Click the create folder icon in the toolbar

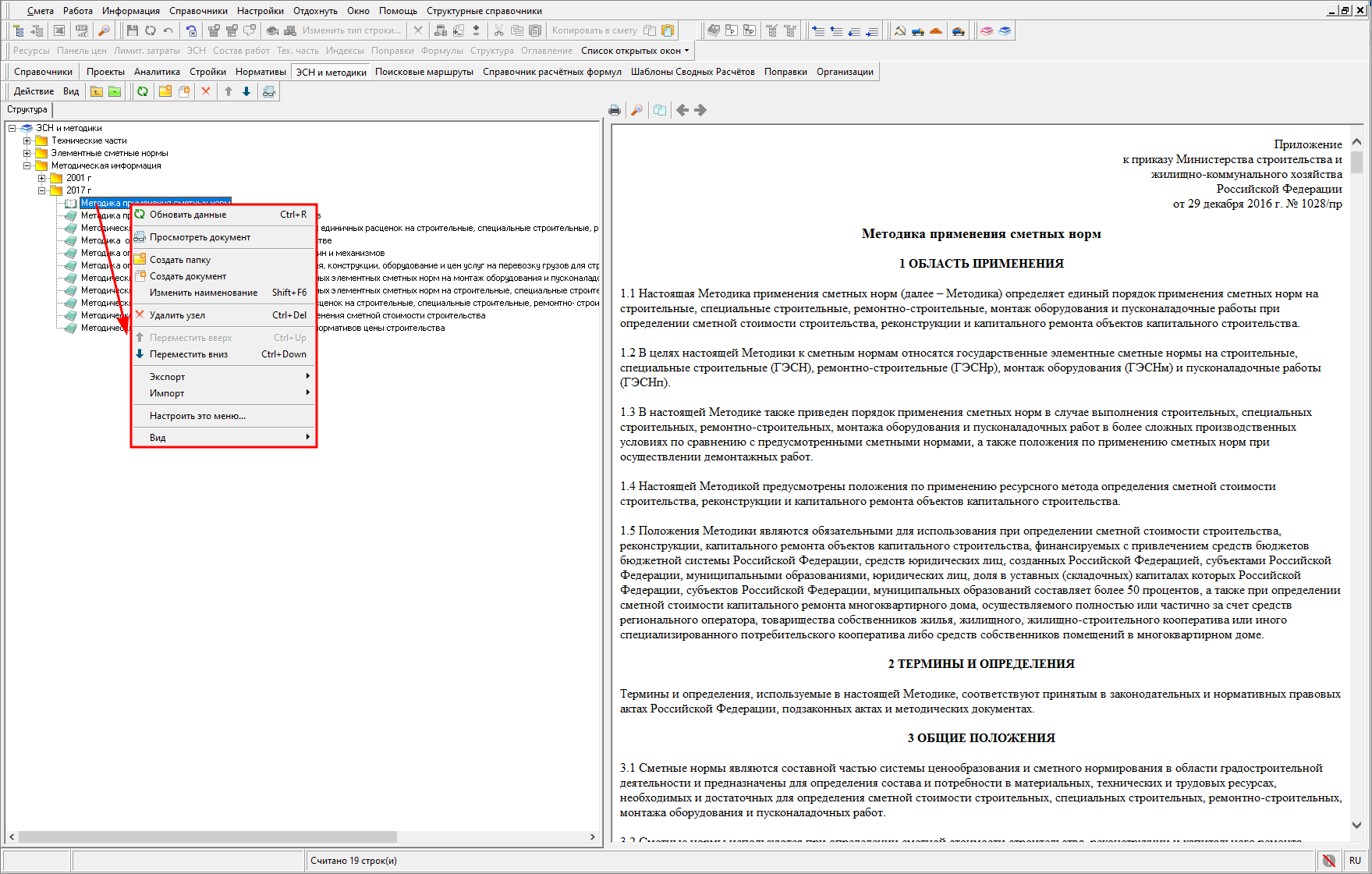coord(165,91)
